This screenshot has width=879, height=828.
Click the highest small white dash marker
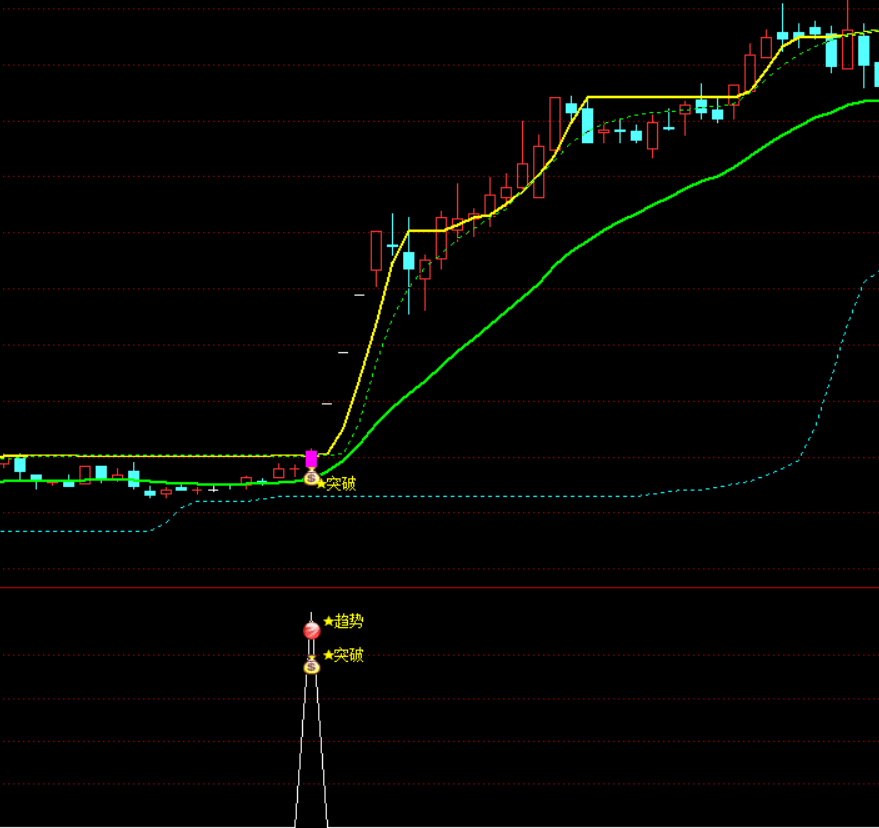click(360, 295)
